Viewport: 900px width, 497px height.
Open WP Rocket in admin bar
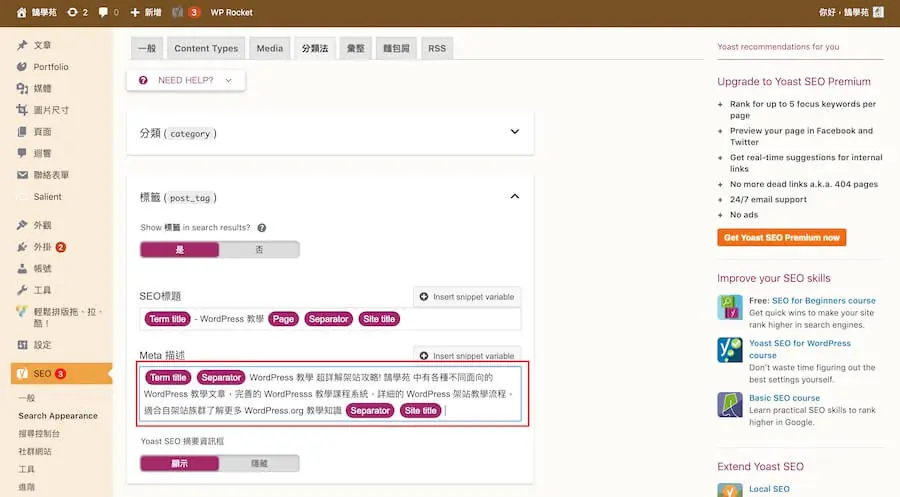[x=231, y=12]
